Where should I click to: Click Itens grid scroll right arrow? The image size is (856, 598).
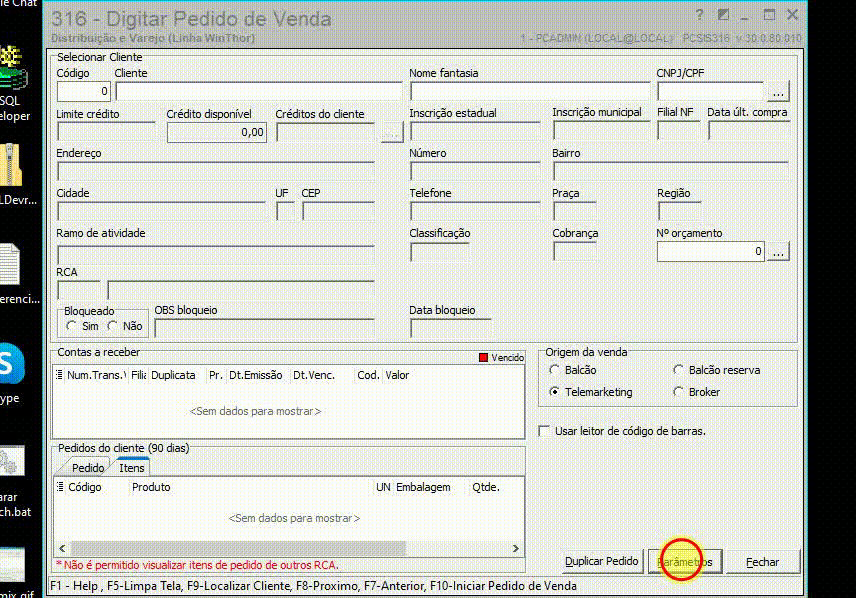(515, 548)
